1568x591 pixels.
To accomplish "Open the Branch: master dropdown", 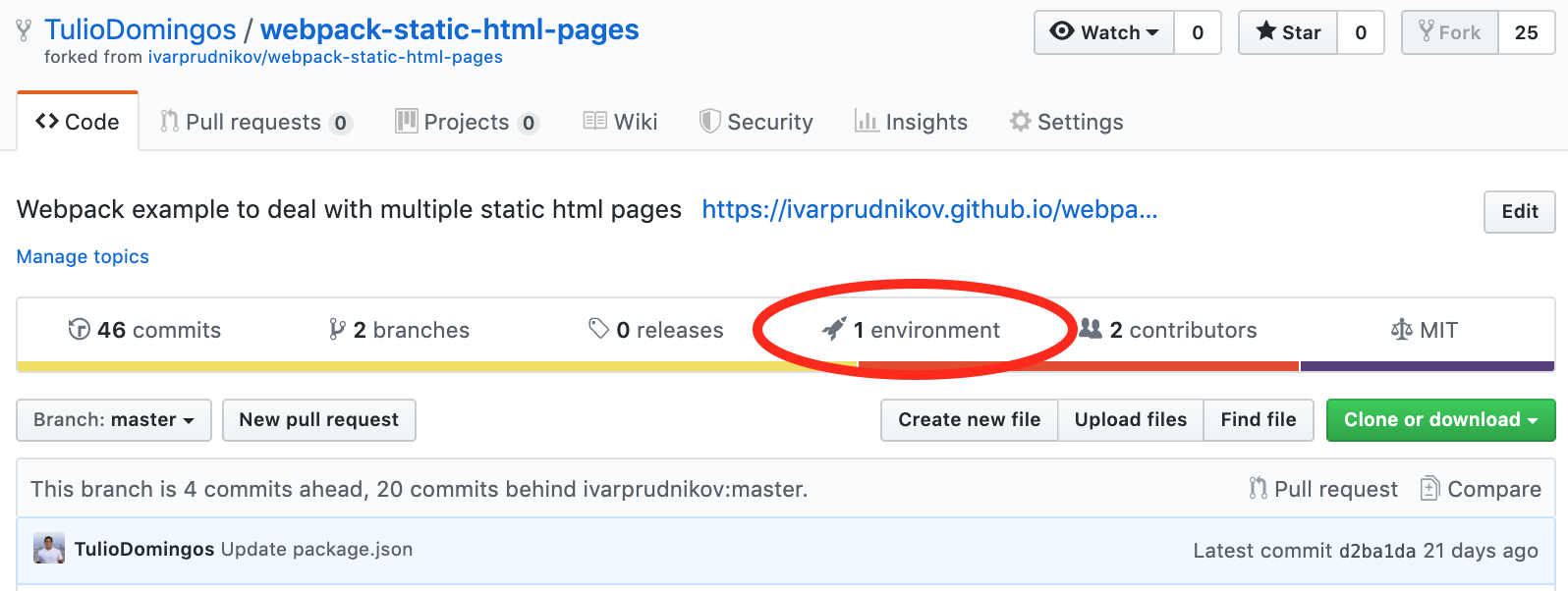I will [114, 420].
